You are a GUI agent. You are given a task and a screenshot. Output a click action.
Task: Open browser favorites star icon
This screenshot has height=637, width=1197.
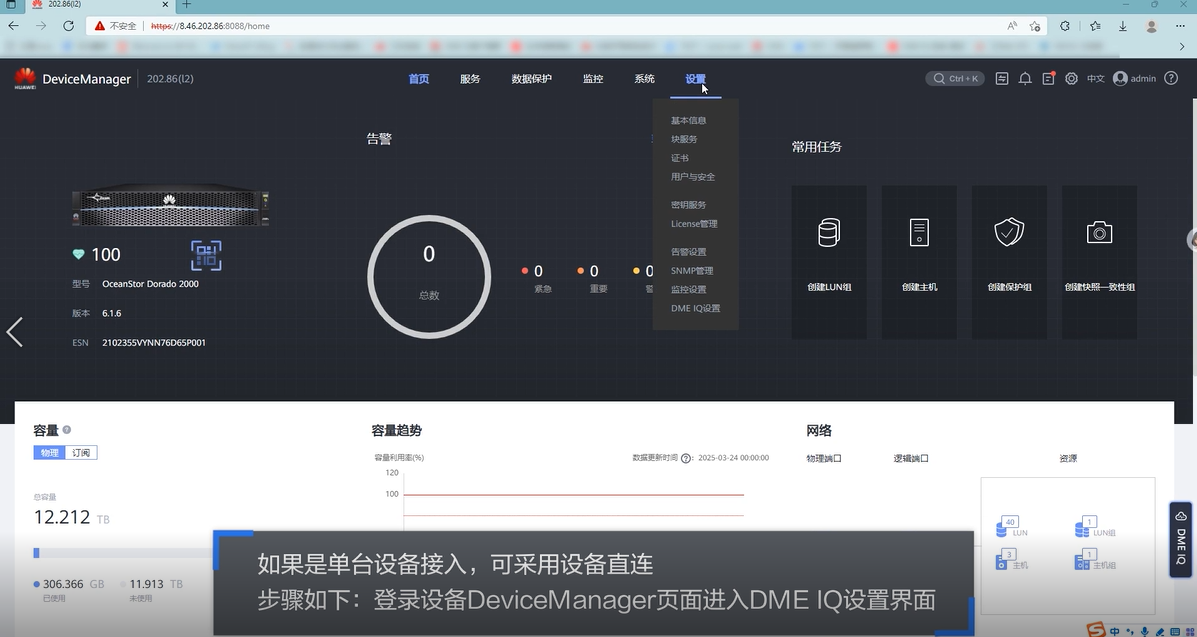[x=1095, y=26]
